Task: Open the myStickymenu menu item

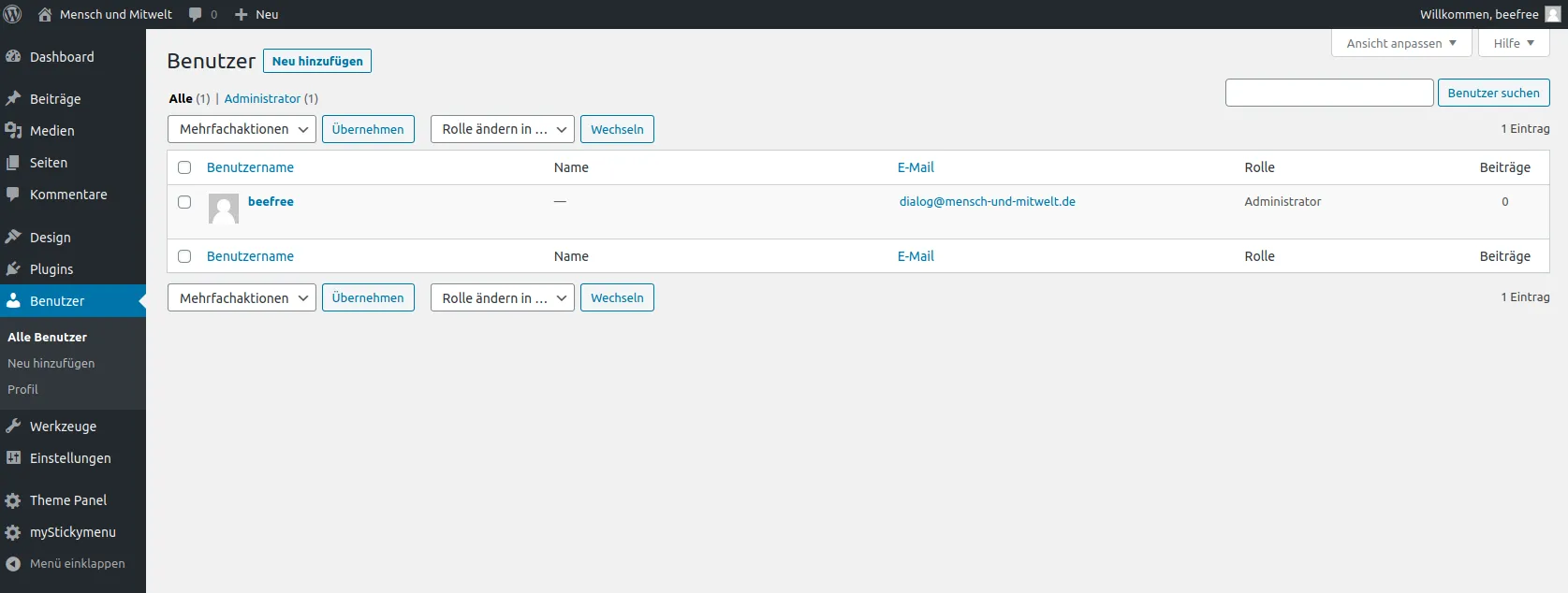Action: click(x=73, y=532)
